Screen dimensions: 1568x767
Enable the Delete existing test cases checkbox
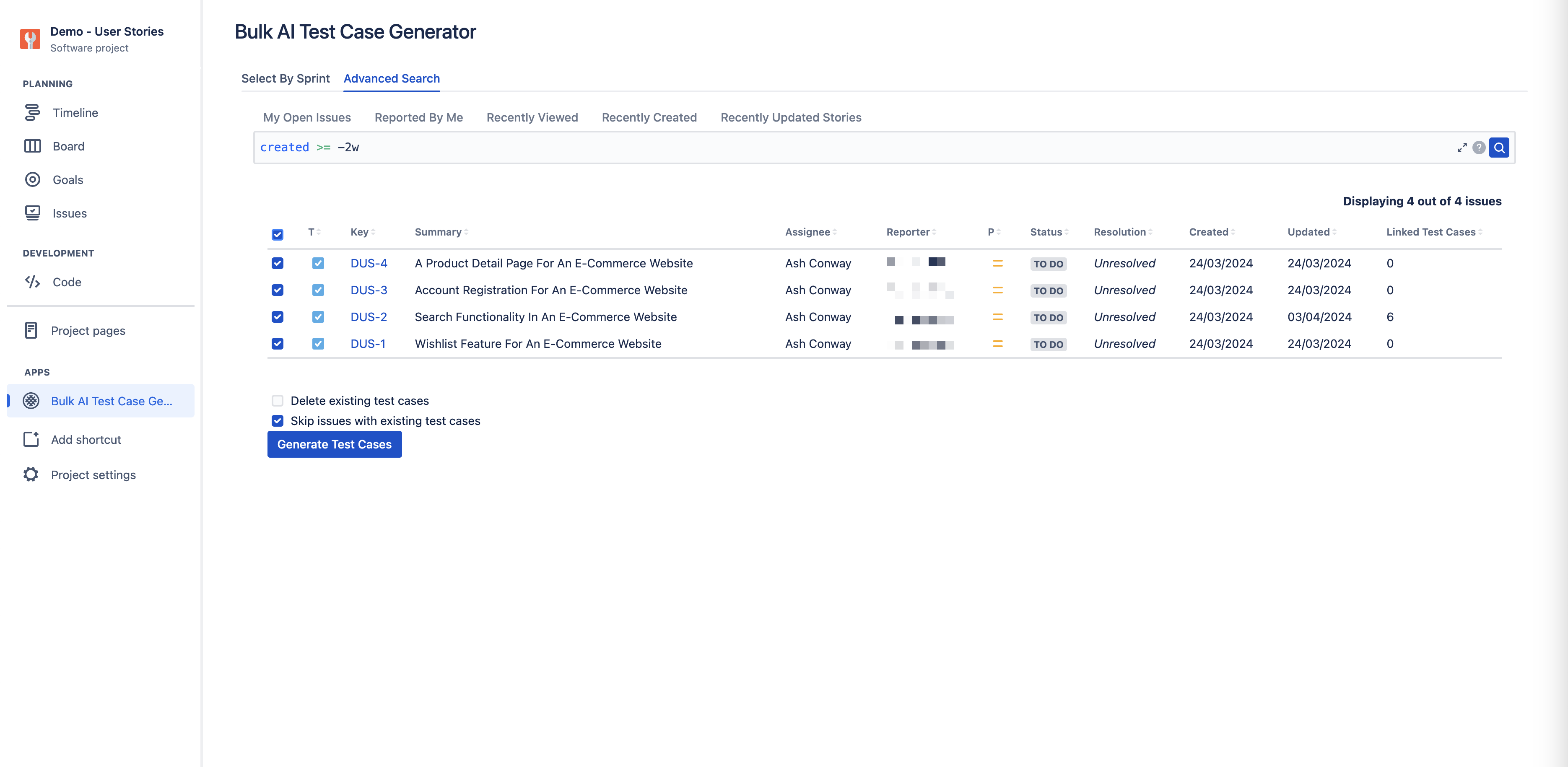tap(278, 401)
